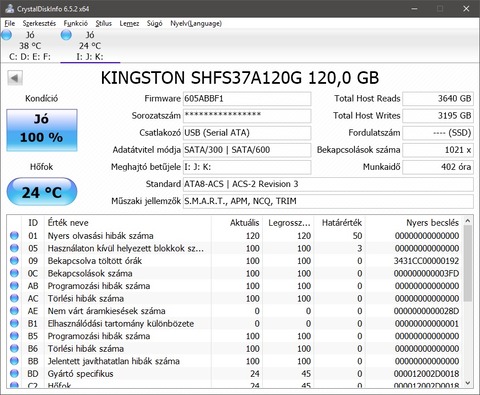Image resolution: width=480 pixels, height=395 pixels.
Task: Select the AC row Törlési hibák száma
Action: (235, 298)
